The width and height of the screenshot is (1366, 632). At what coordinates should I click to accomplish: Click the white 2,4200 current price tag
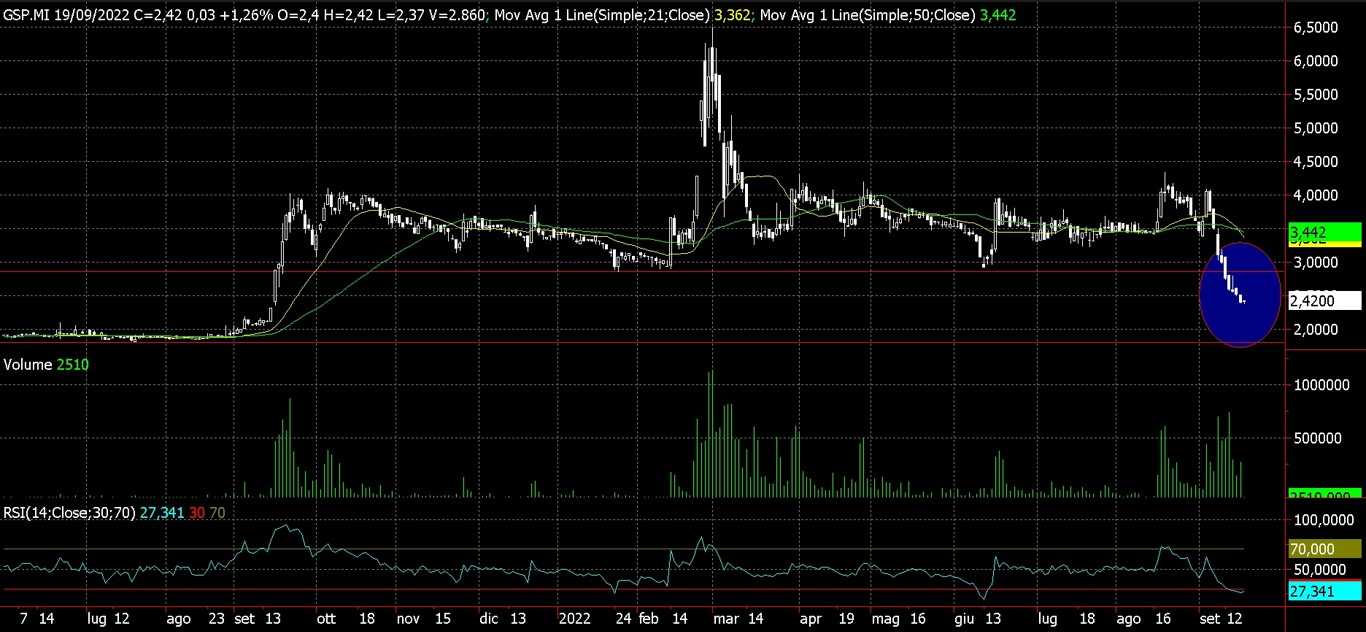1323,299
